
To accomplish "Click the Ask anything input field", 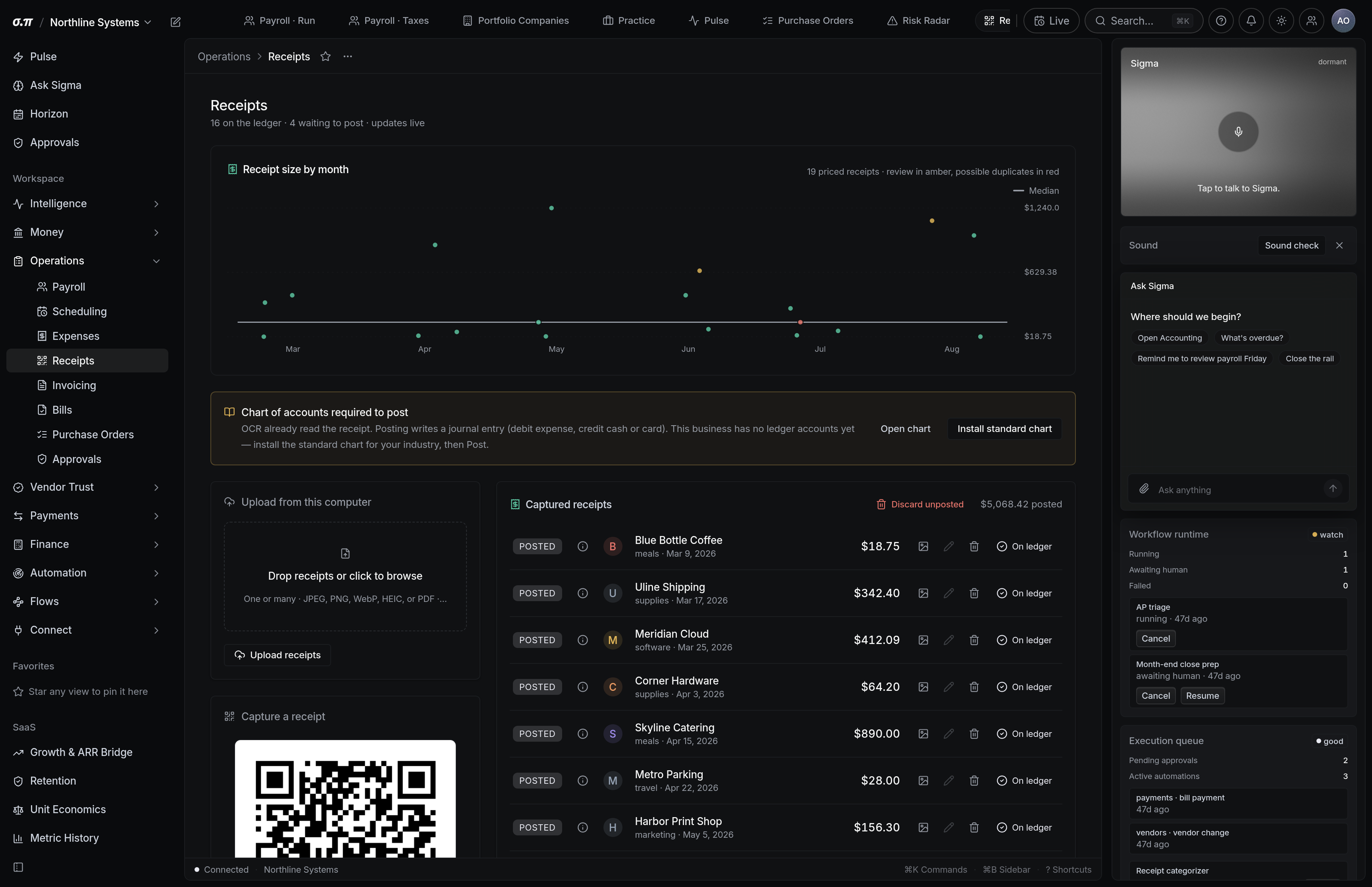I will [1238, 490].
